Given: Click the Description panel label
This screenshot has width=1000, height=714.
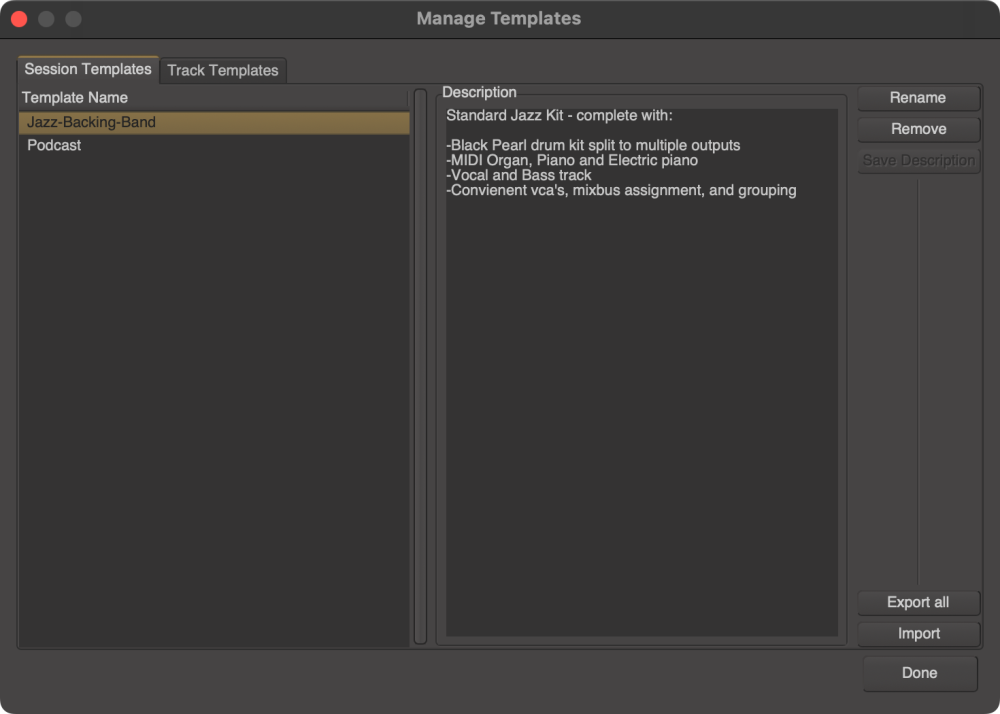Looking at the screenshot, I should [479, 91].
